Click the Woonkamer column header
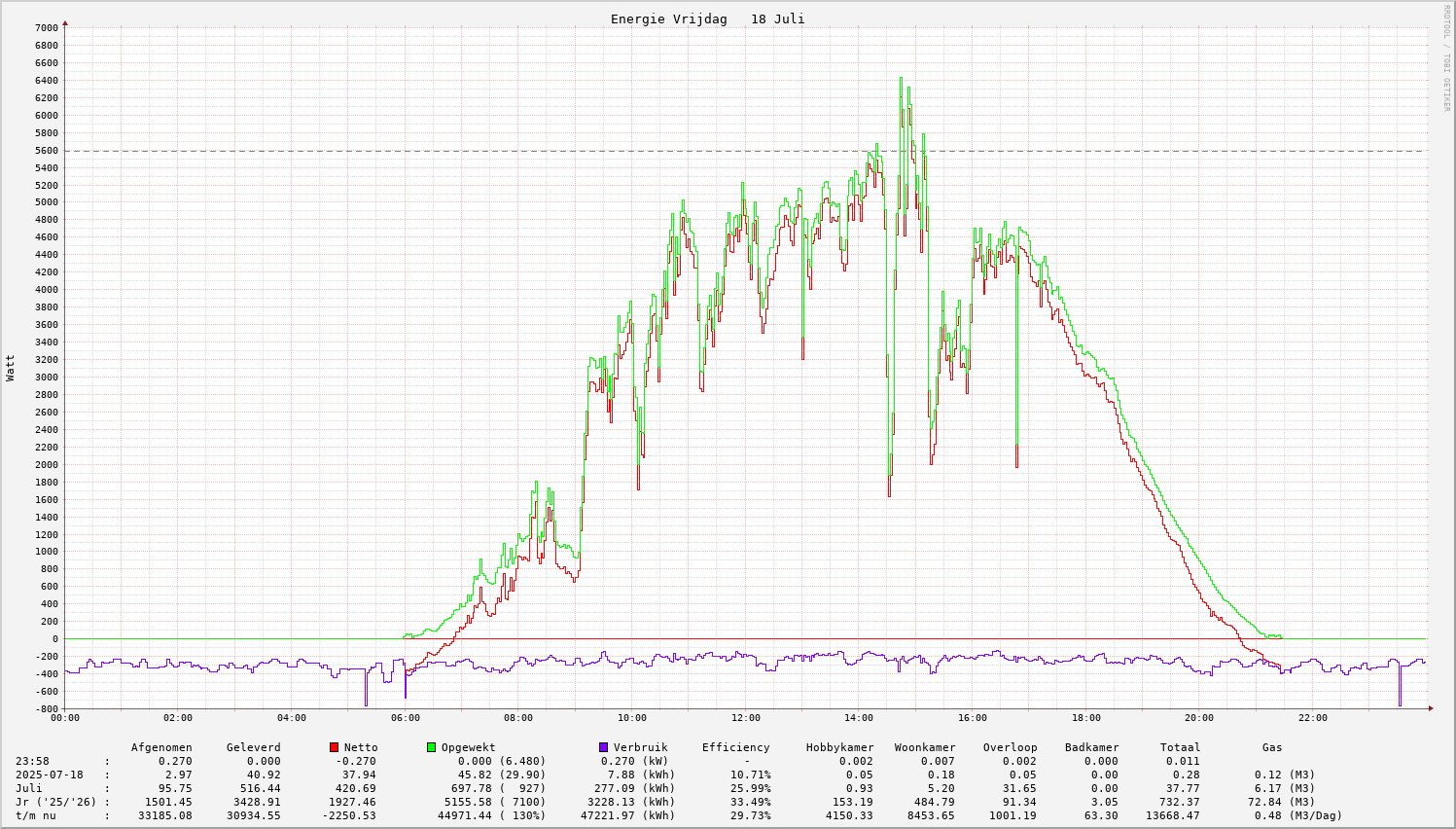1456x829 pixels. tap(925, 747)
